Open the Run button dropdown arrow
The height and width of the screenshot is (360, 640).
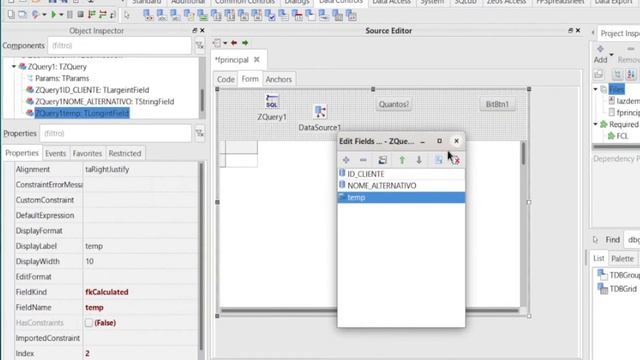click(61, 15)
